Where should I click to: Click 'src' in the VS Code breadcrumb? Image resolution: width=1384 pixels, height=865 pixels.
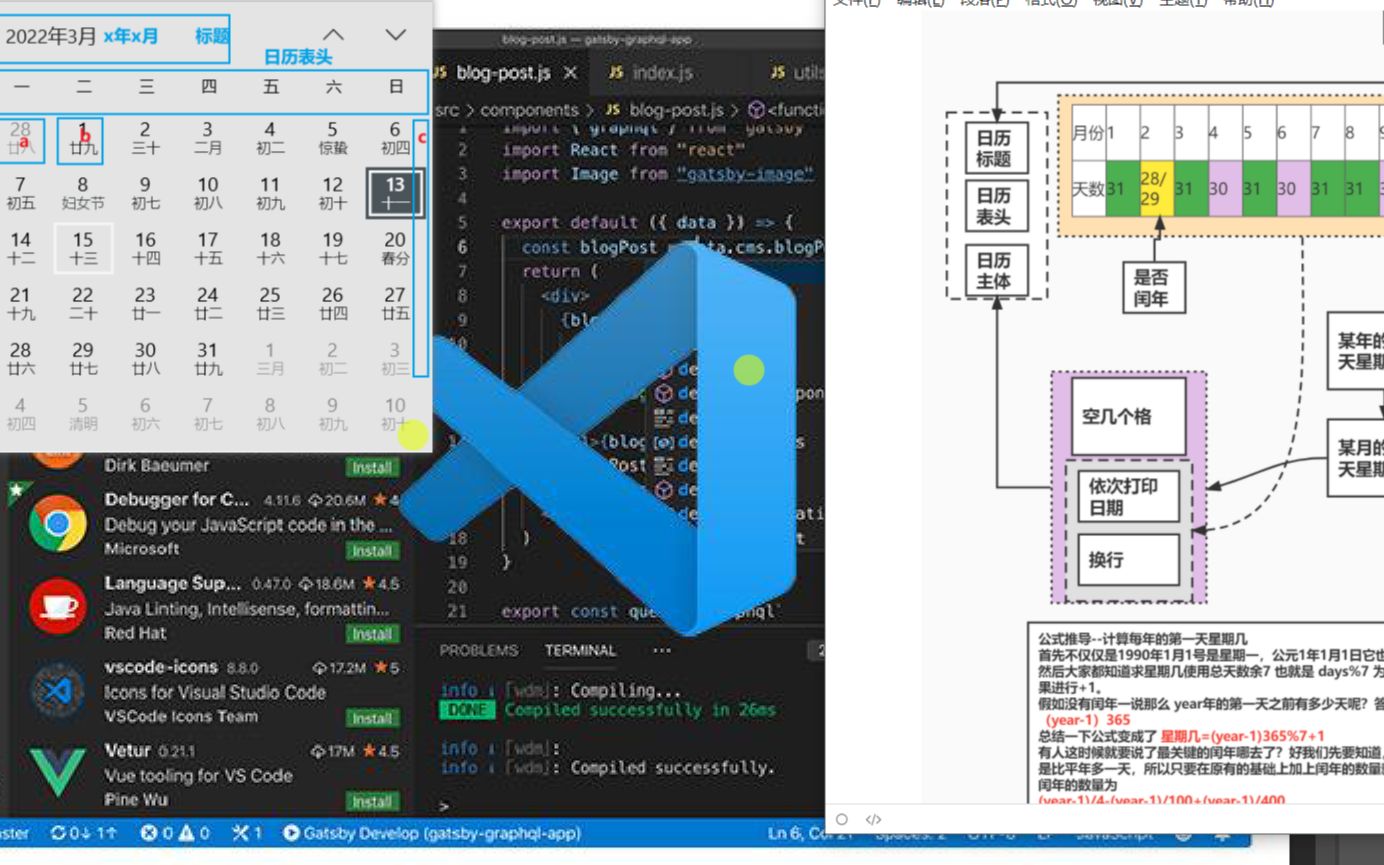pyautogui.click(x=447, y=110)
